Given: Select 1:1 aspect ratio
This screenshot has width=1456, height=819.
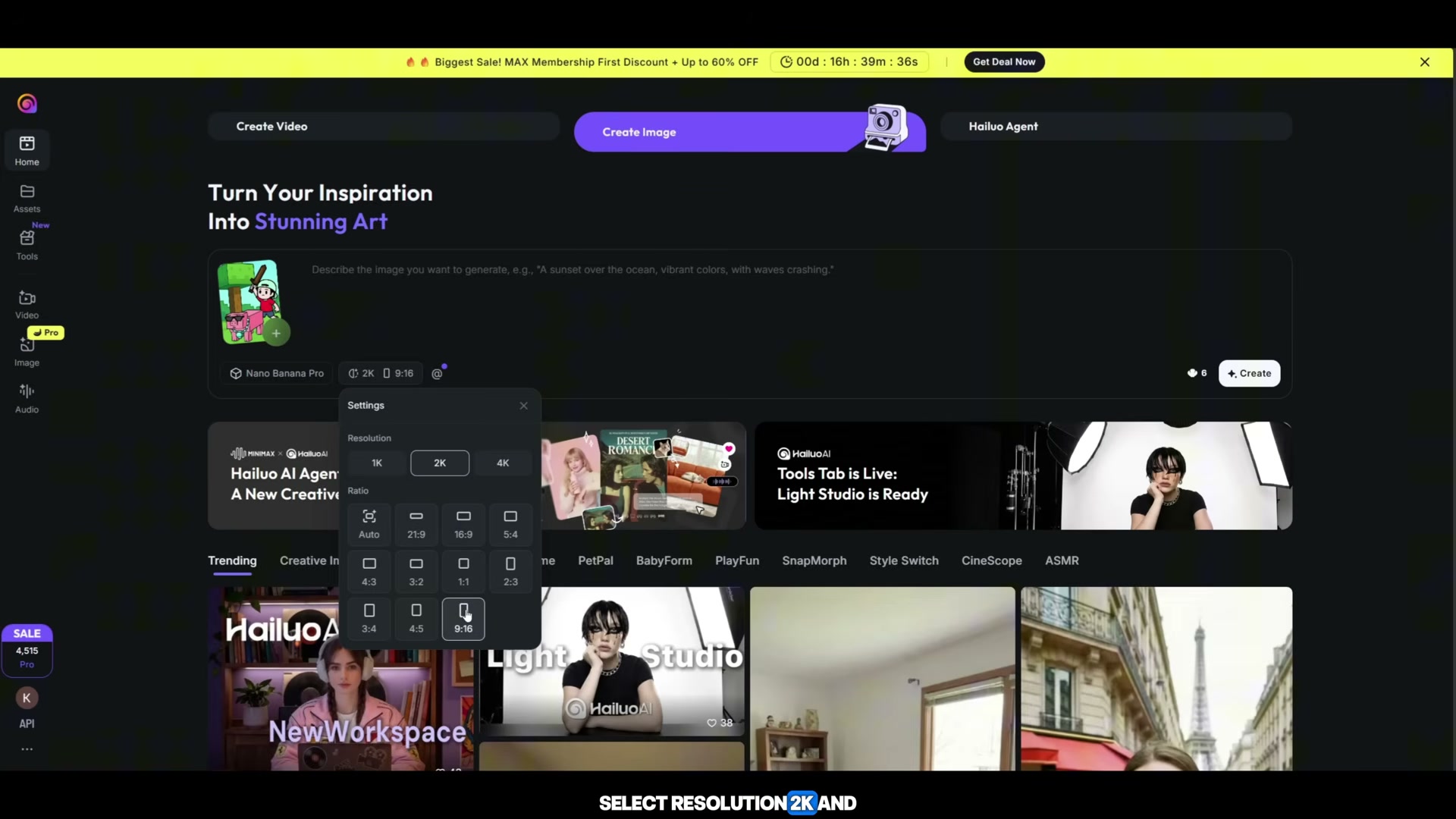Looking at the screenshot, I should click(x=463, y=572).
